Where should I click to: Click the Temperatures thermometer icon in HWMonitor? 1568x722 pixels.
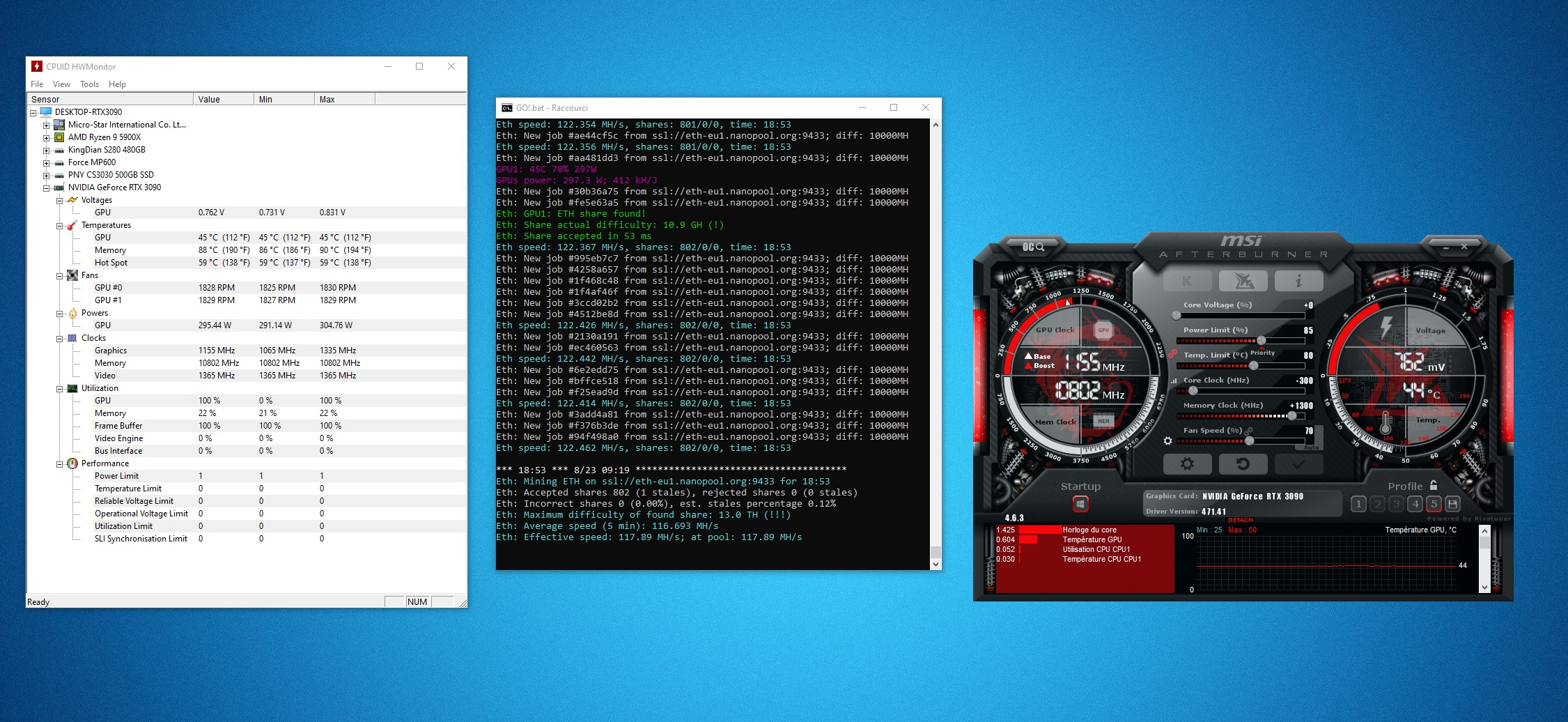pos(72,225)
